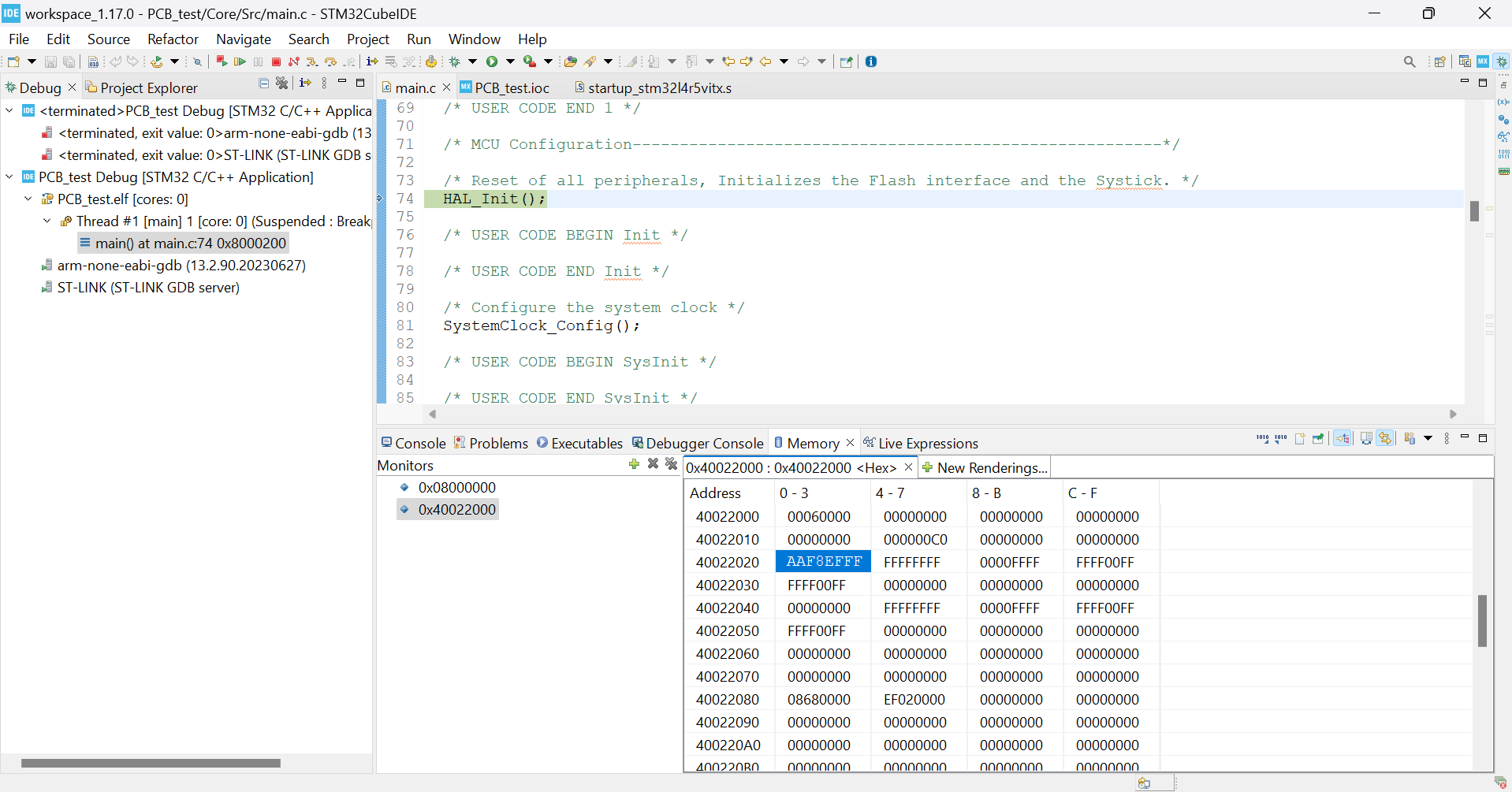
Task: Open Switch Memory Monitor dropdown arrow
Action: [1428, 439]
